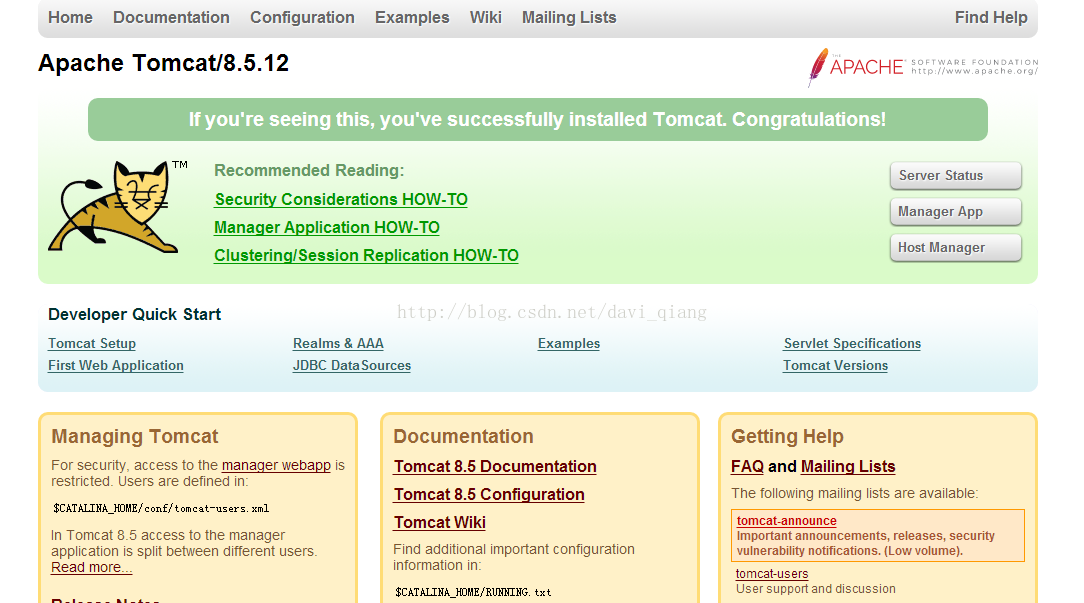Viewport: 1084px width, 603px height.
Task: Click the tomcat-announce mailing list link
Action: [786, 521]
